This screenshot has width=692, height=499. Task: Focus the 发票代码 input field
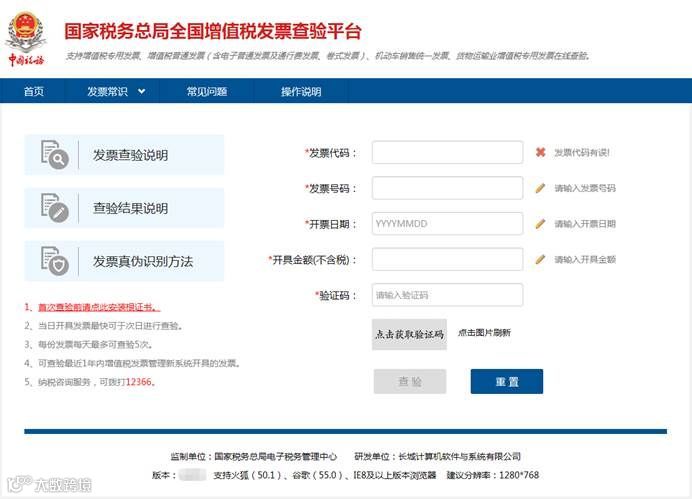[448, 152]
